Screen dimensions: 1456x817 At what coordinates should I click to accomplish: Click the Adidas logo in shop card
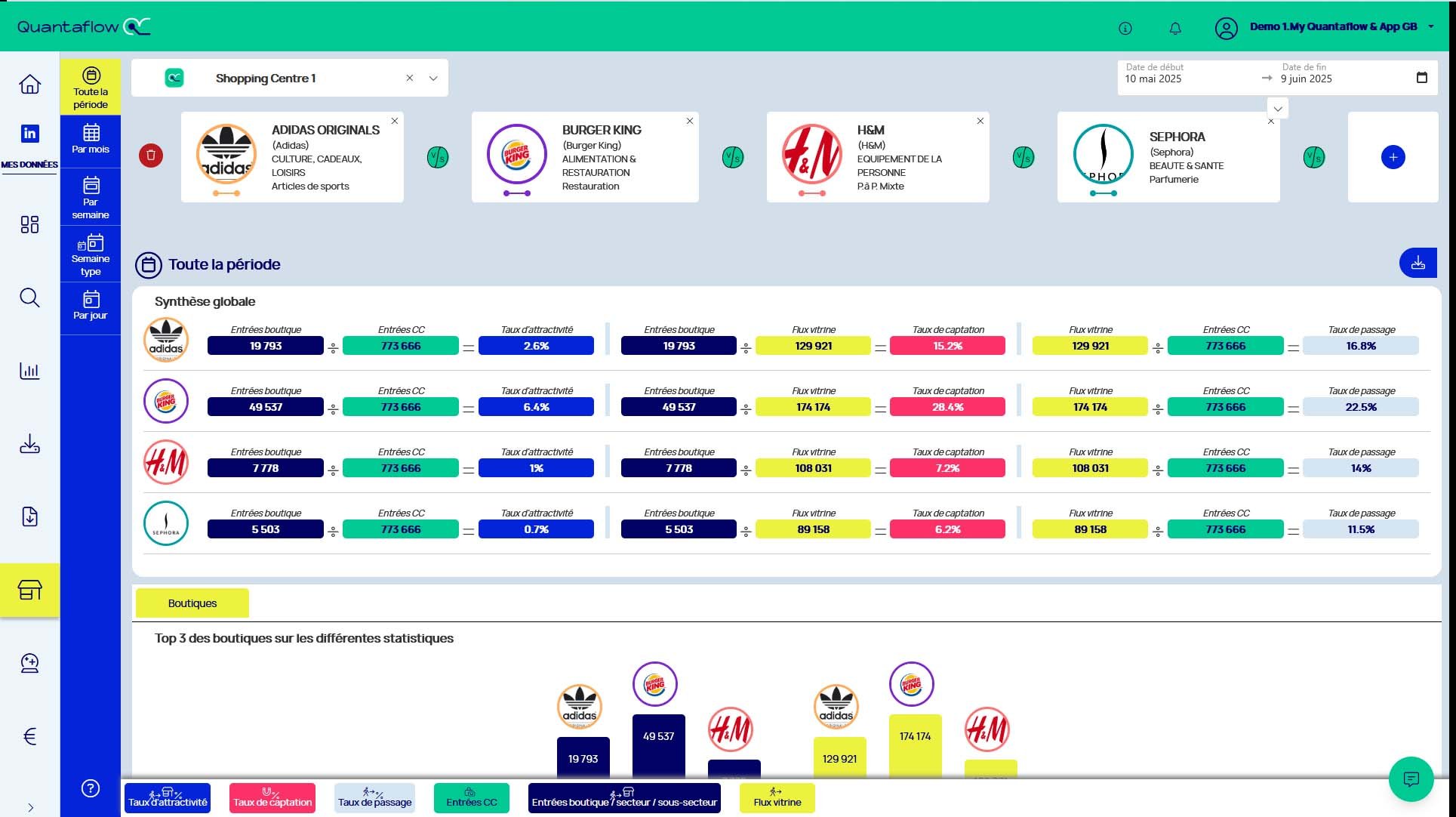[x=226, y=154]
